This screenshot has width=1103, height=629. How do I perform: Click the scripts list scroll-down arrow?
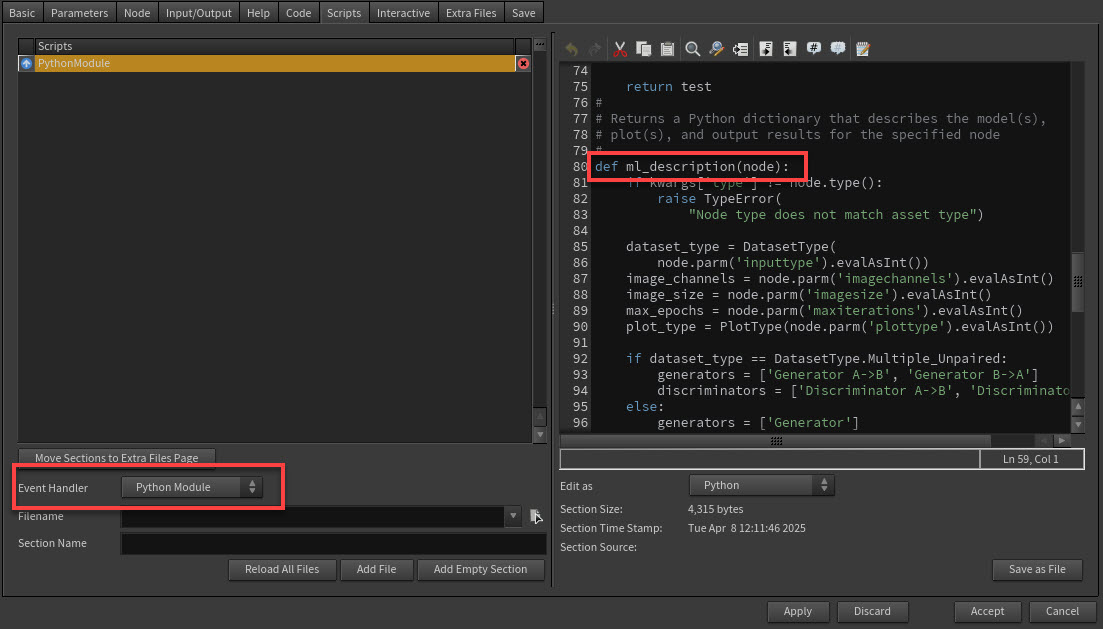pyautogui.click(x=540, y=435)
